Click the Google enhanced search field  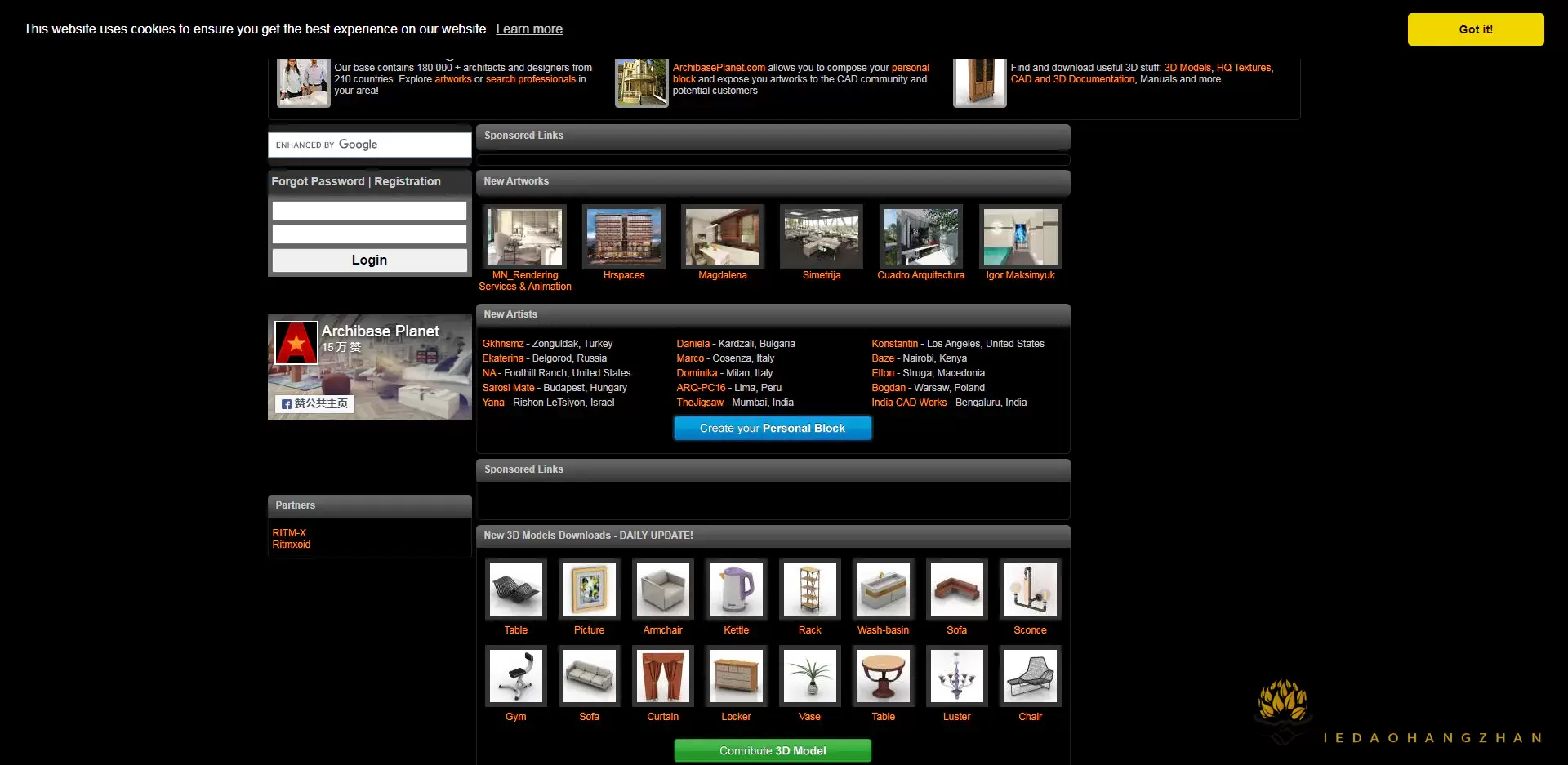point(369,144)
